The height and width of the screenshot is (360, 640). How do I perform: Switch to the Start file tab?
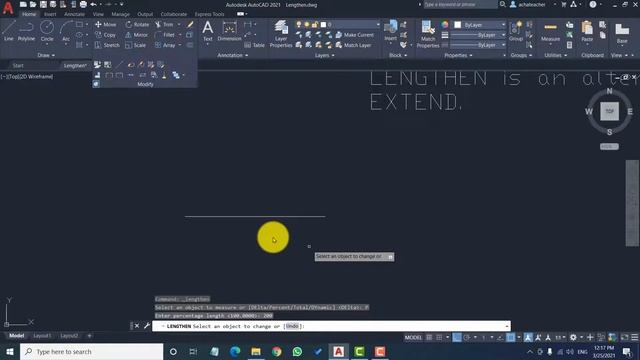[x=18, y=65]
